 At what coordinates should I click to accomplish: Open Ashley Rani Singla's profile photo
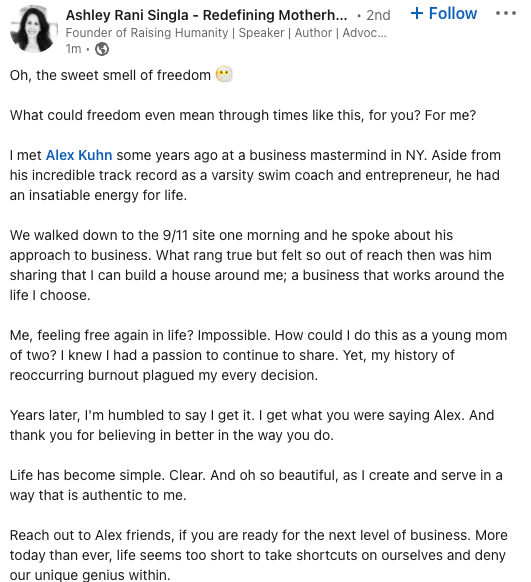(33, 29)
